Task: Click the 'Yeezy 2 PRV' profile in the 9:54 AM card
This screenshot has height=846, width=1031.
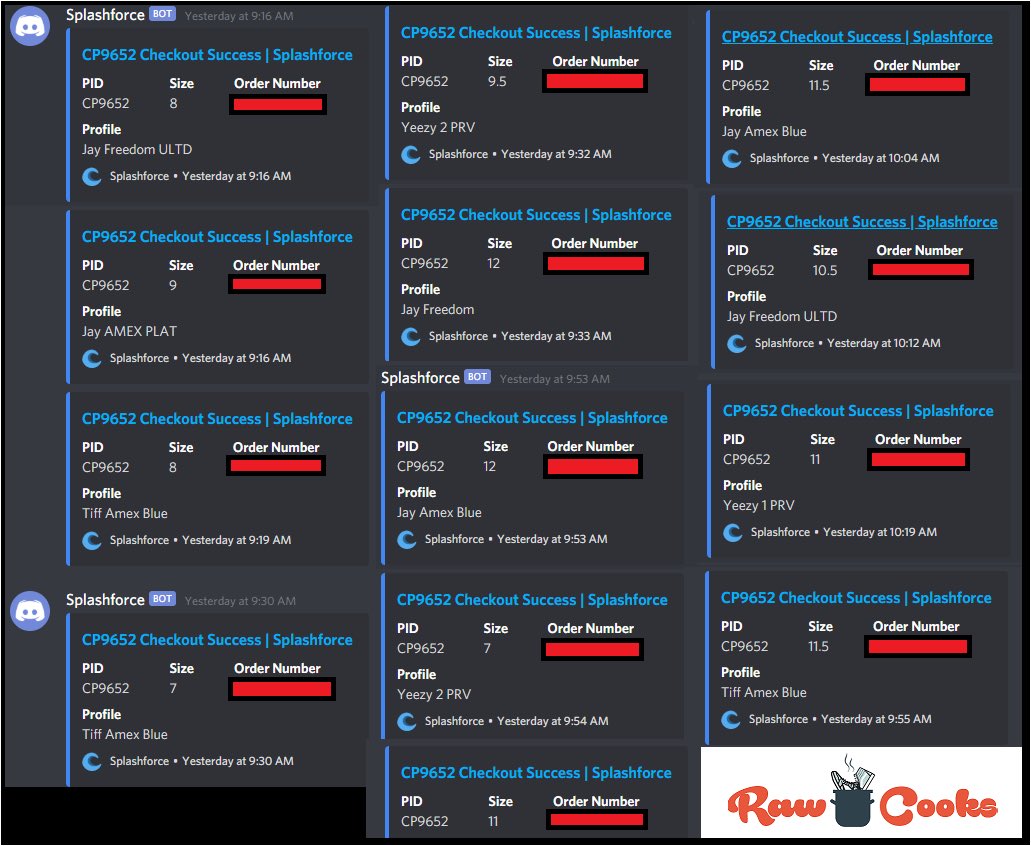Action: 434,694
